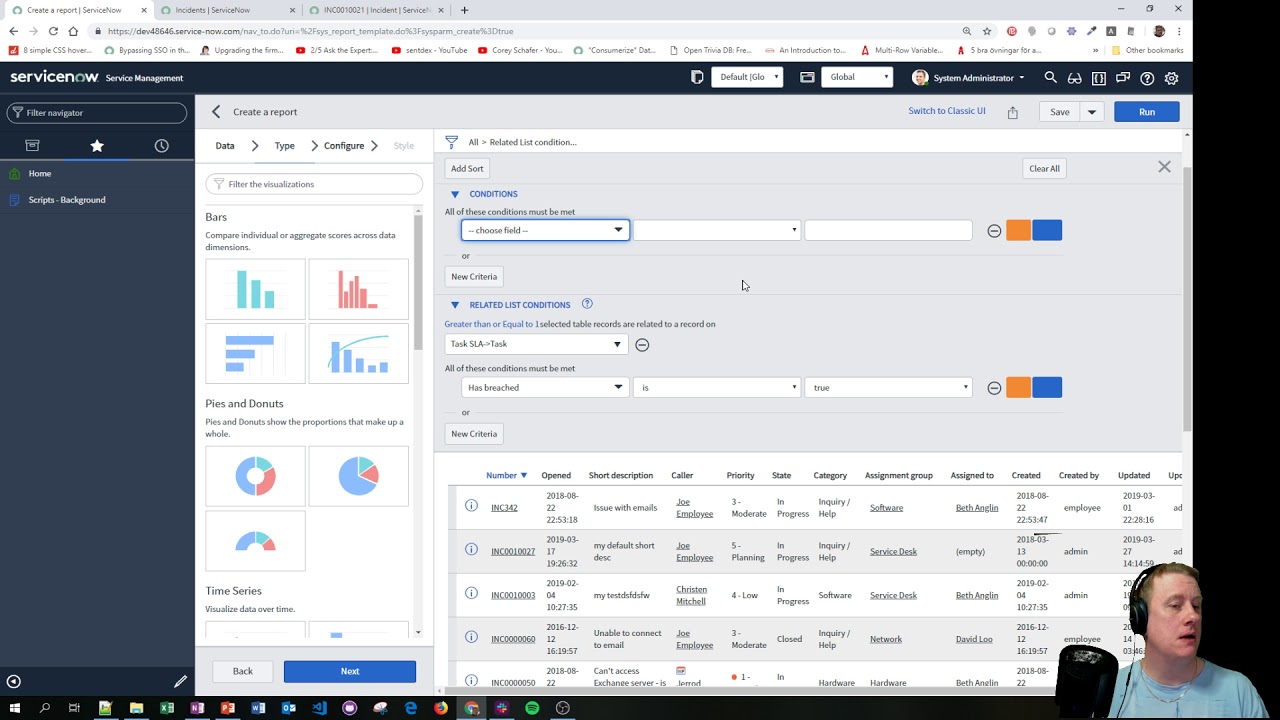Open the Connect chat sidebar icon
Screen dimensions: 1280x720
click(1123, 77)
